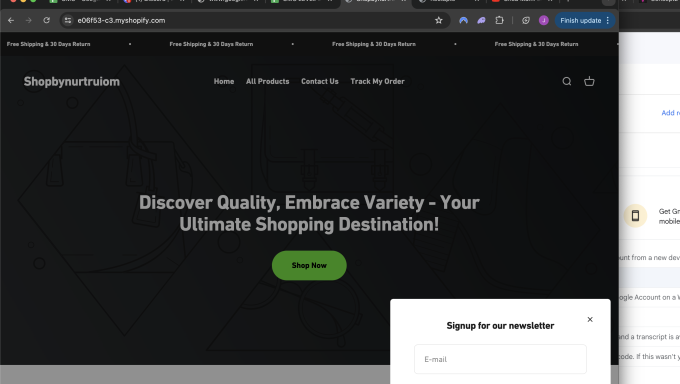Click the address bar URL field
This screenshot has height=384, width=680.
(252, 20)
